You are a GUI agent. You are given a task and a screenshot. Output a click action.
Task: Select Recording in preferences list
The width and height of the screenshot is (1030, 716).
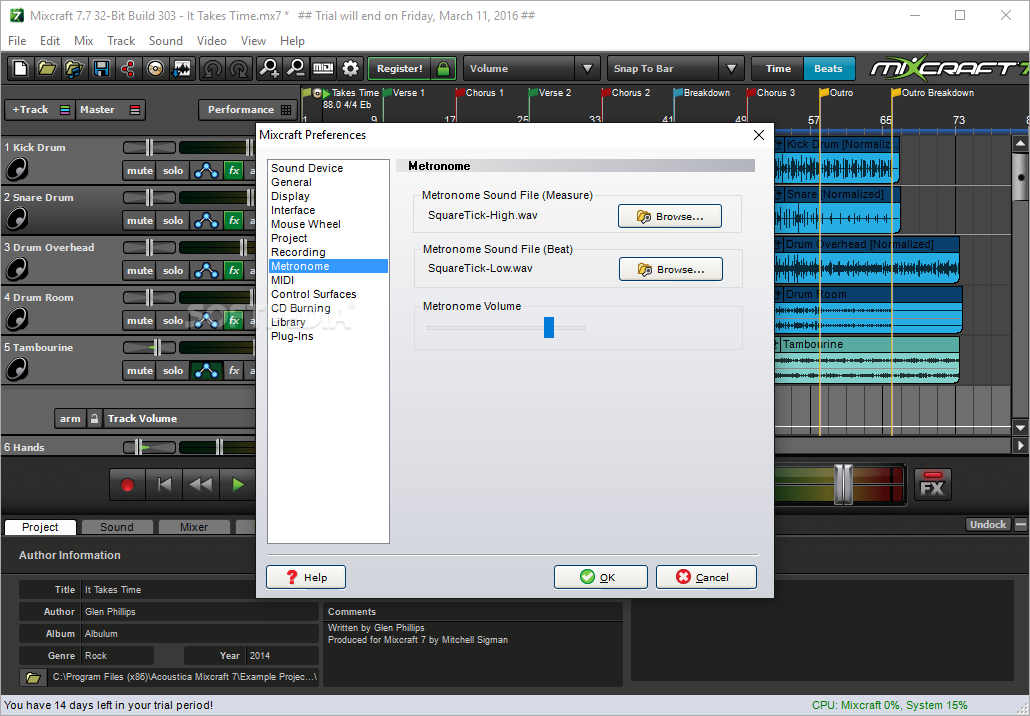[x=298, y=252]
